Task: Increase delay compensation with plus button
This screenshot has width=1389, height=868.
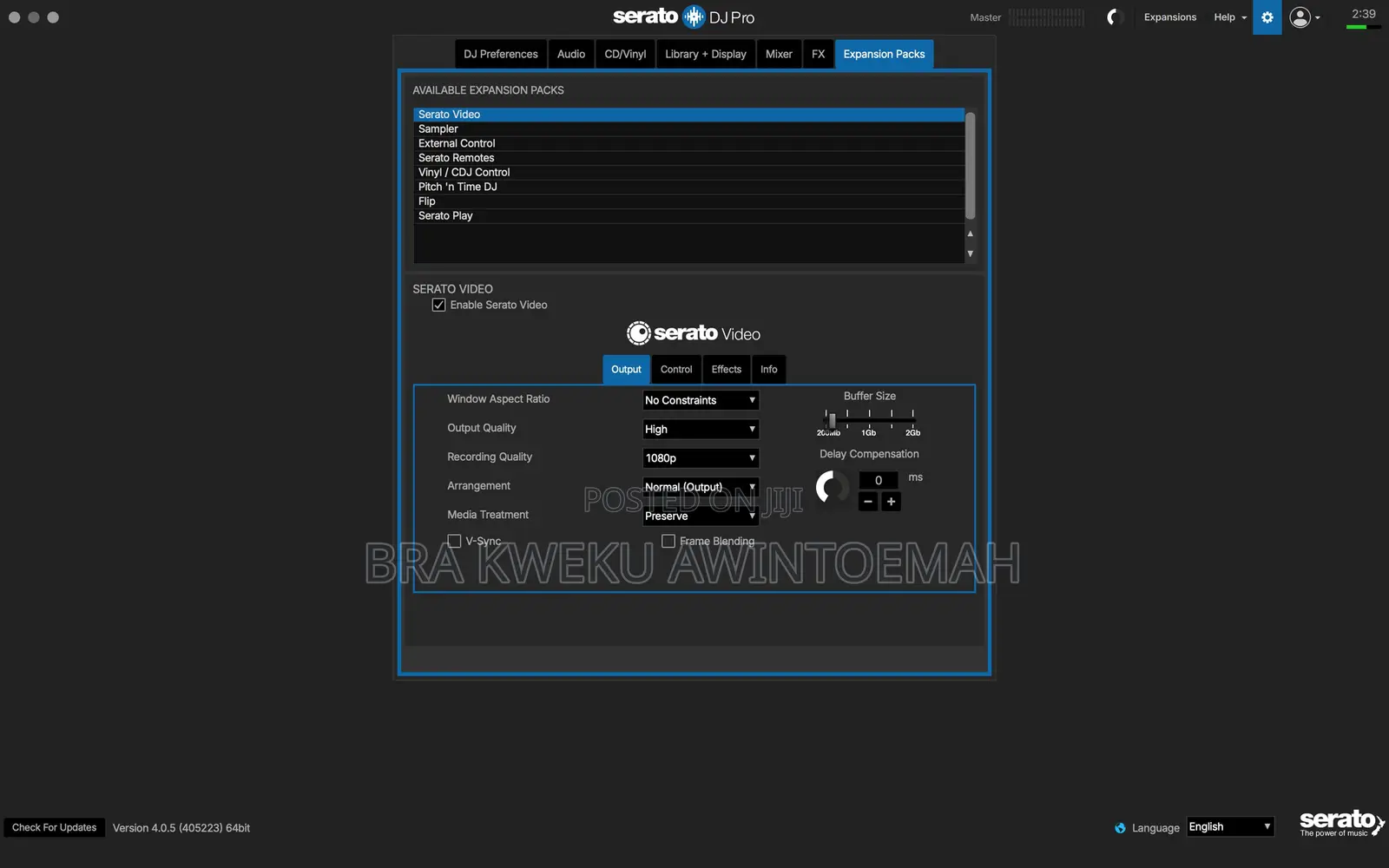Action: (891, 502)
